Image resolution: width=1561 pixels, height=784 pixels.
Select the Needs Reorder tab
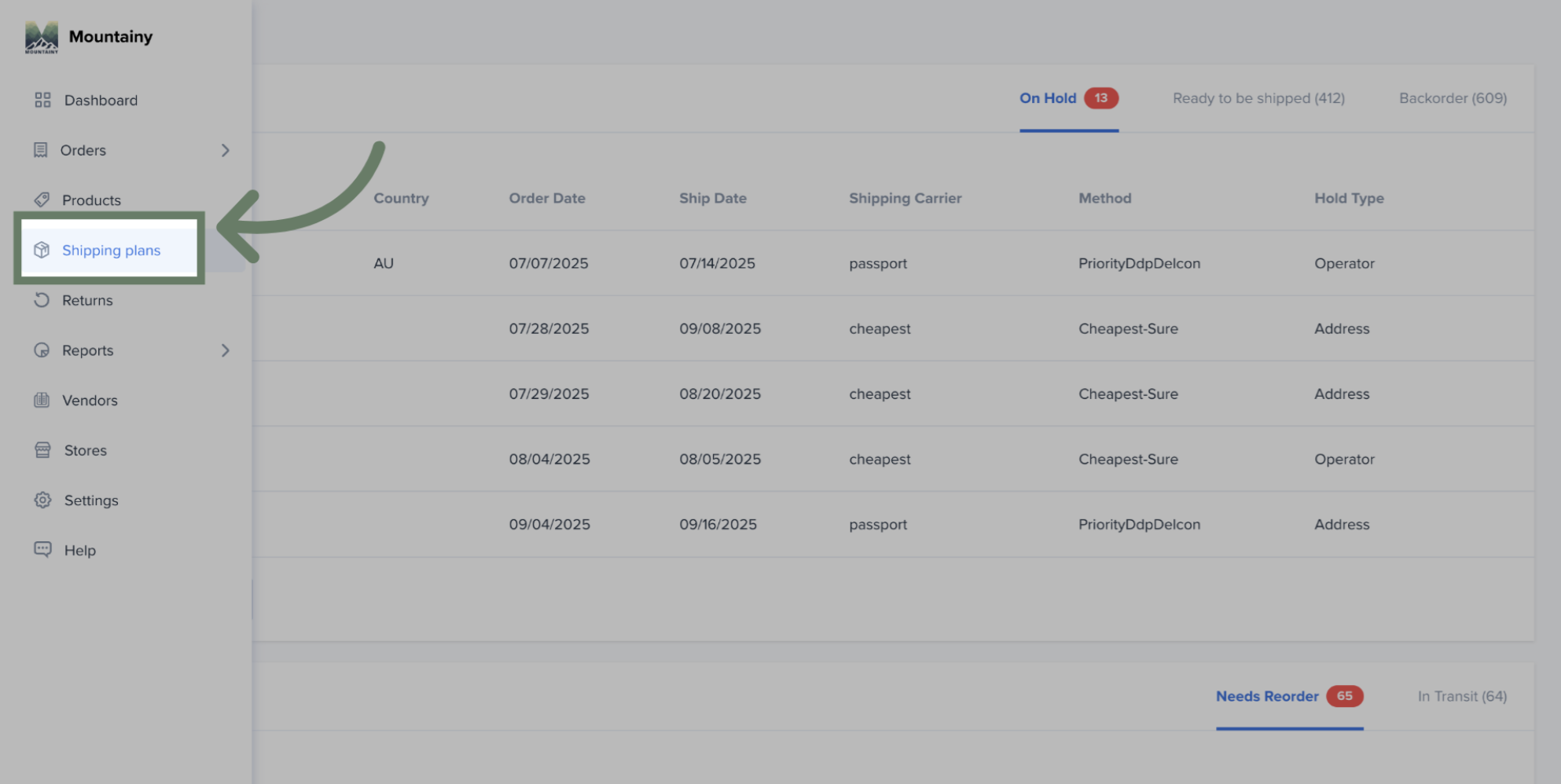pos(1289,696)
